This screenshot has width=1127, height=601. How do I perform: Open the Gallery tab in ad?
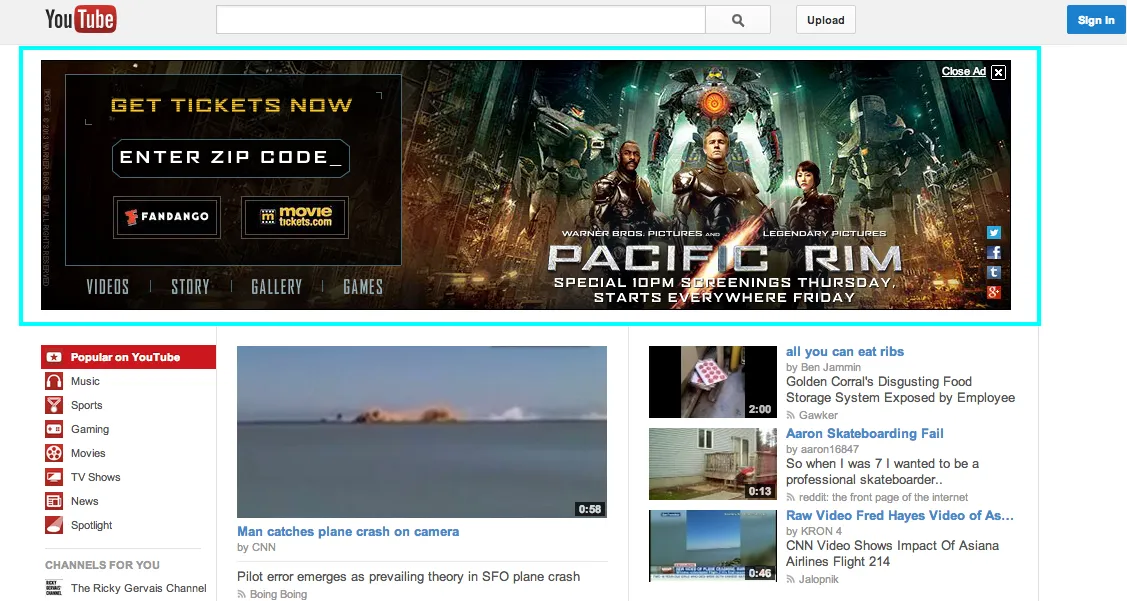point(277,287)
